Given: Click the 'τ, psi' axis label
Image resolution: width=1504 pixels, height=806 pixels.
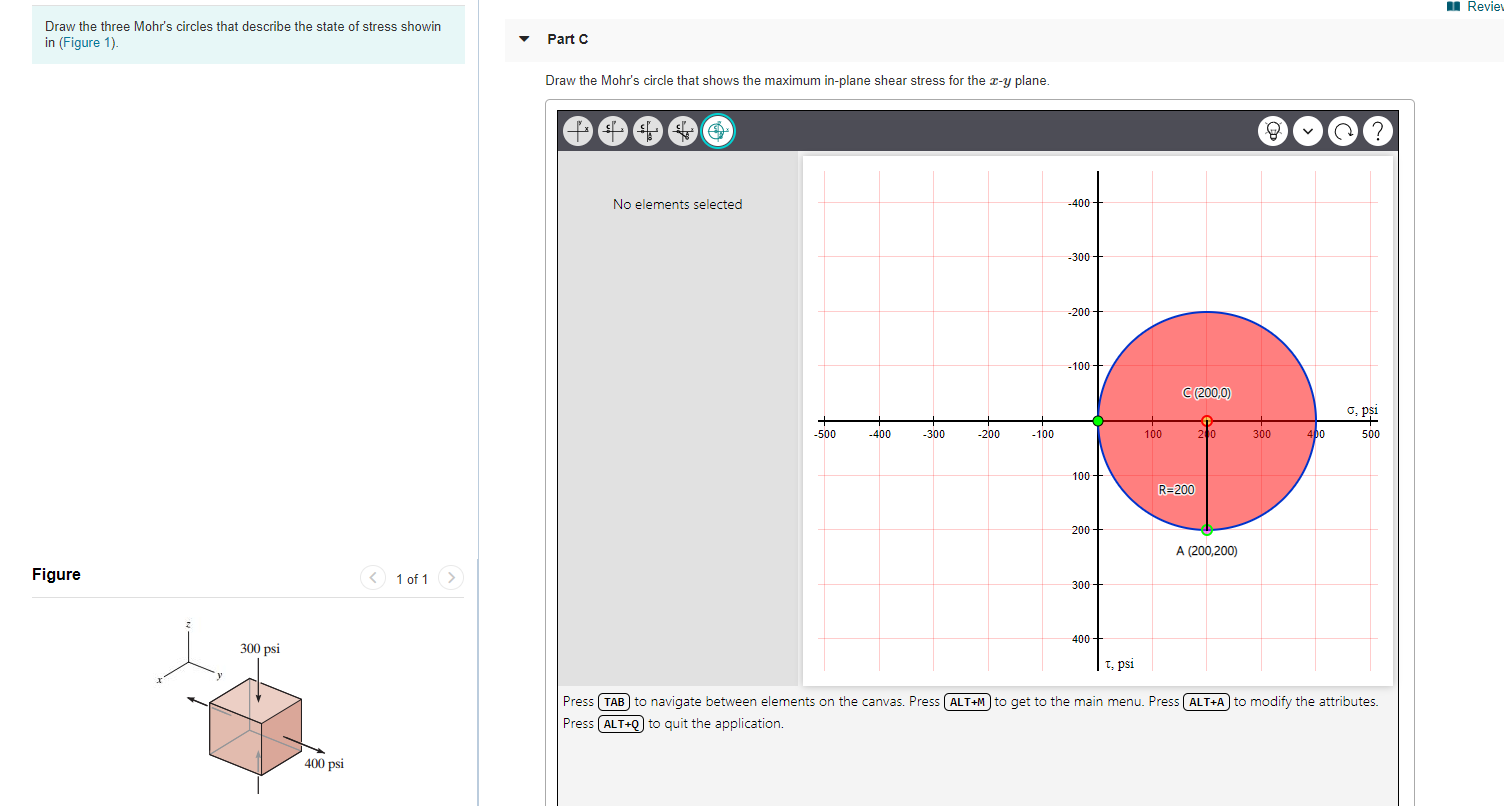Looking at the screenshot, I should pyautogui.click(x=1120, y=663).
